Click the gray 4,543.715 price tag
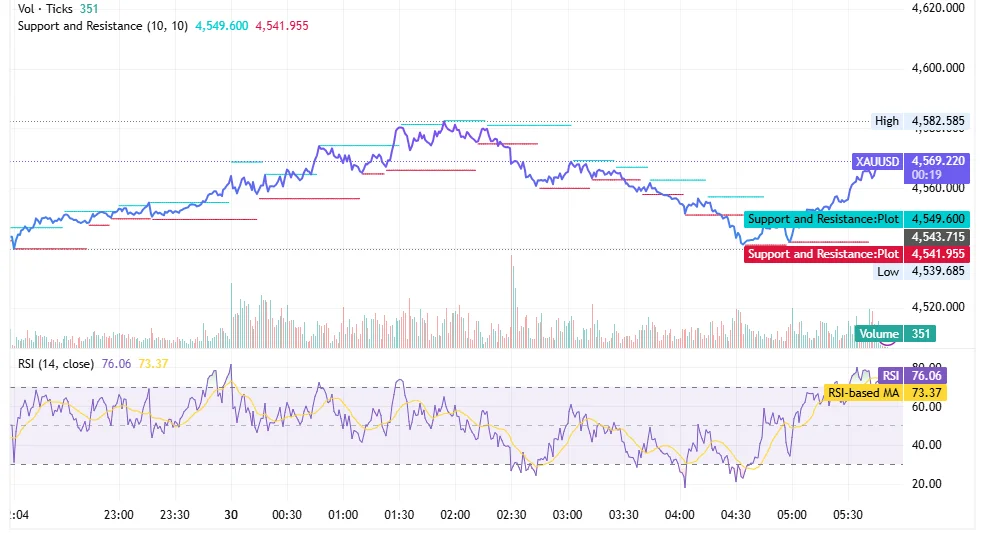Screen dimensions: 985x533 pyautogui.click(x=938, y=237)
